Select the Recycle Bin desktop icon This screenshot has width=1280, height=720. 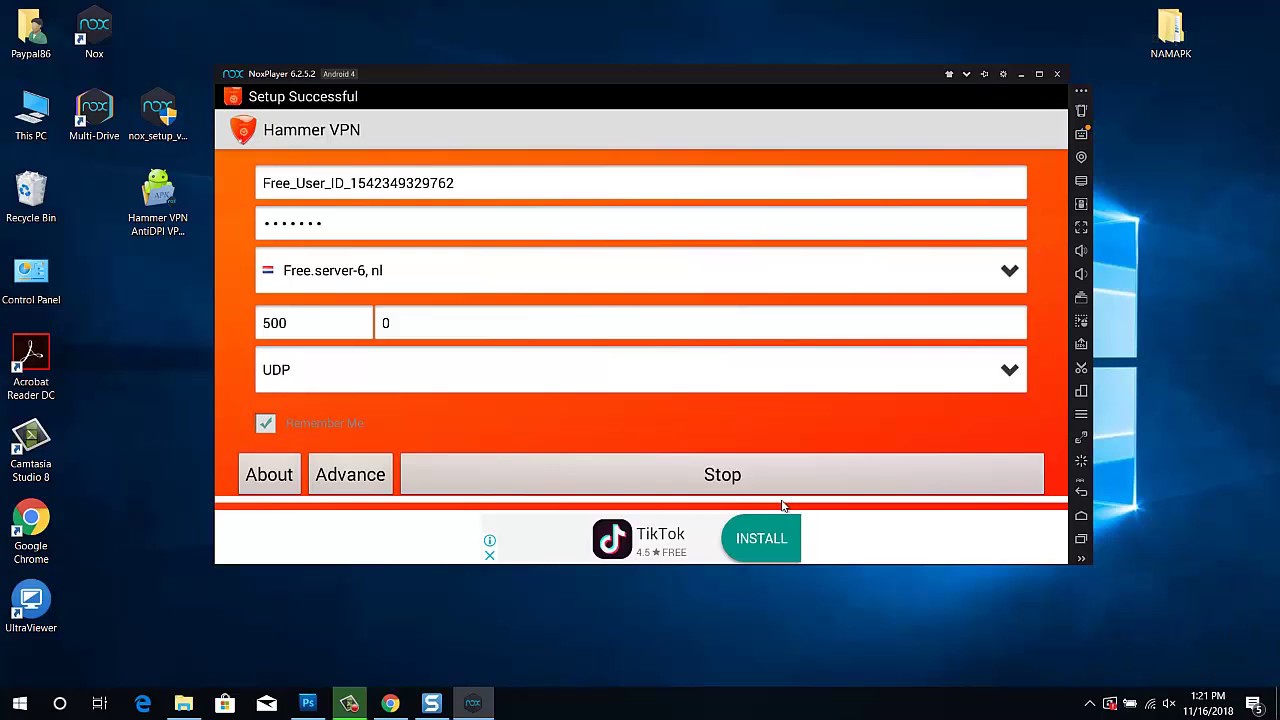point(31,197)
